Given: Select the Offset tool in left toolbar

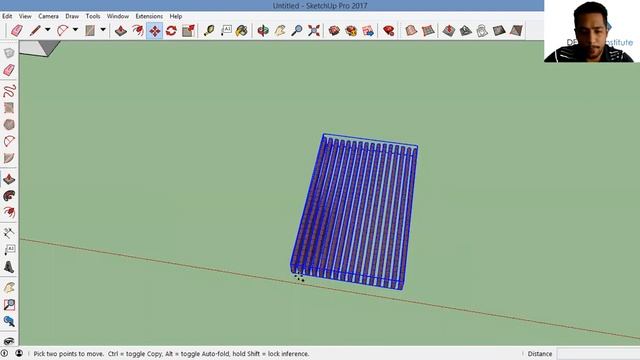Looking at the screenshot, I should 9,212.
